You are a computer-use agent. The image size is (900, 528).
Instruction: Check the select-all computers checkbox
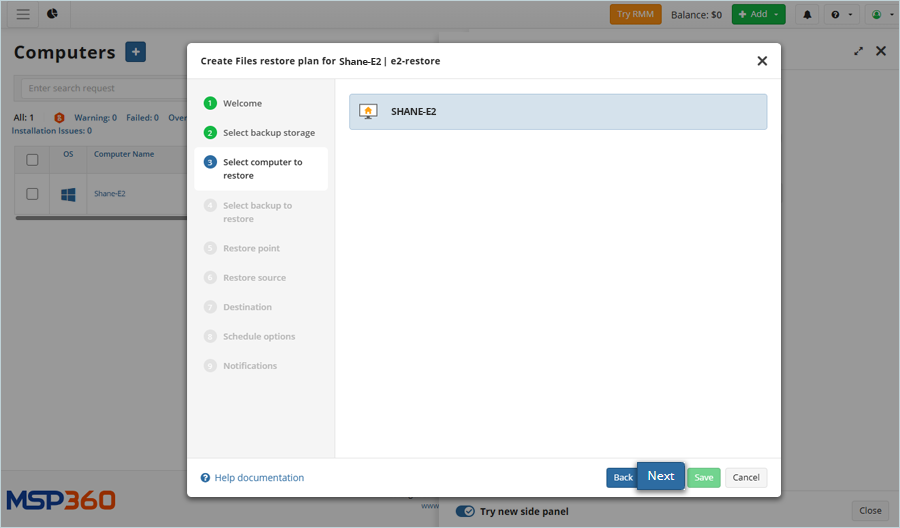(x=32, y=159)
